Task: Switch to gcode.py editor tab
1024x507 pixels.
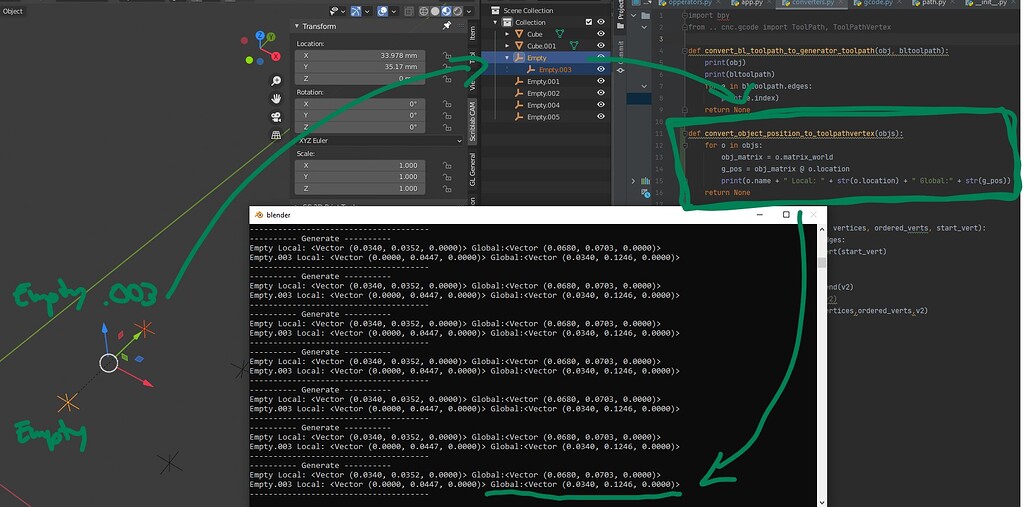Action: pyautogui.click(x=878, y=3)
